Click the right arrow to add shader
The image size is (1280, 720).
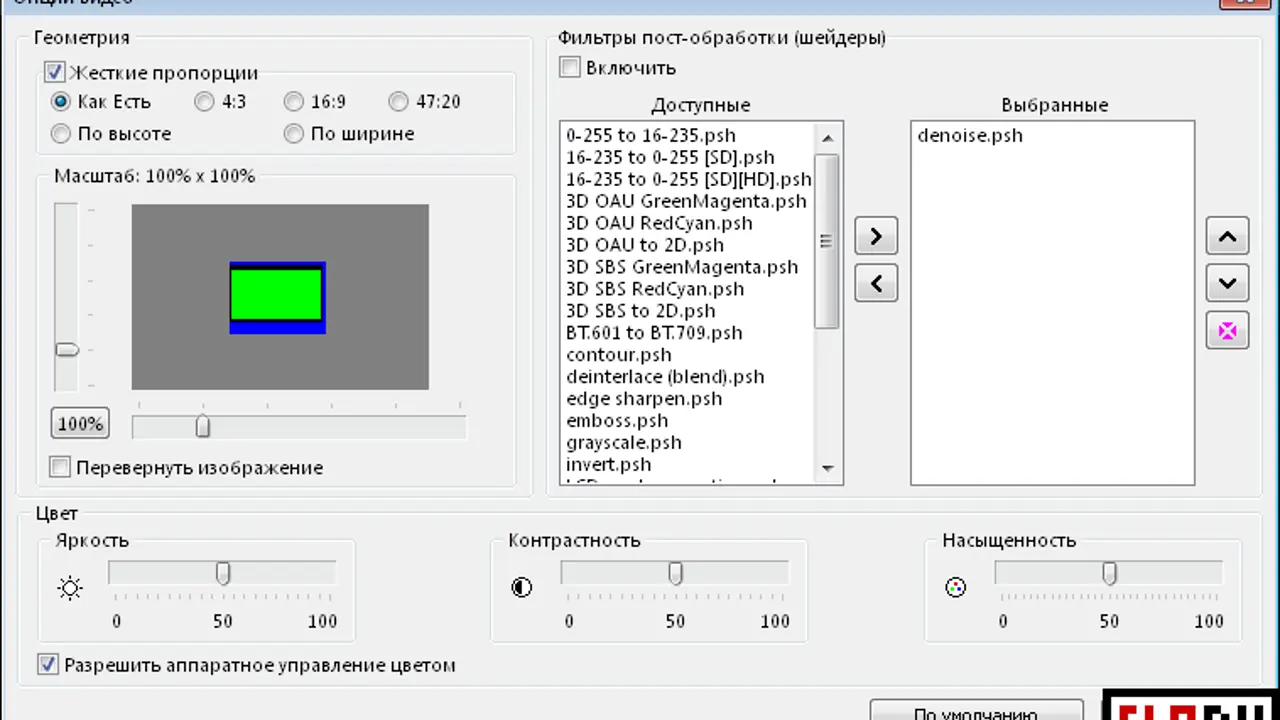click(876, 236)
